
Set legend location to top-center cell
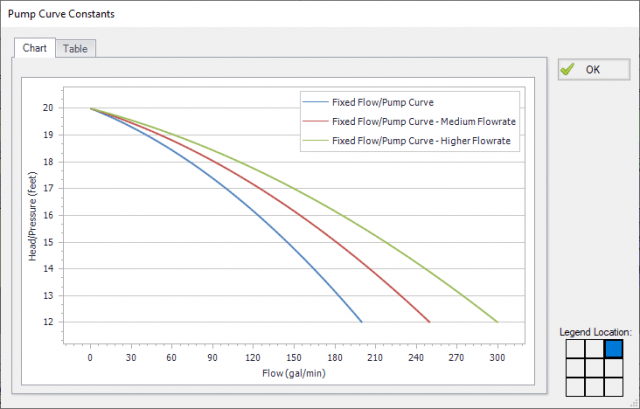pos(594,349)
